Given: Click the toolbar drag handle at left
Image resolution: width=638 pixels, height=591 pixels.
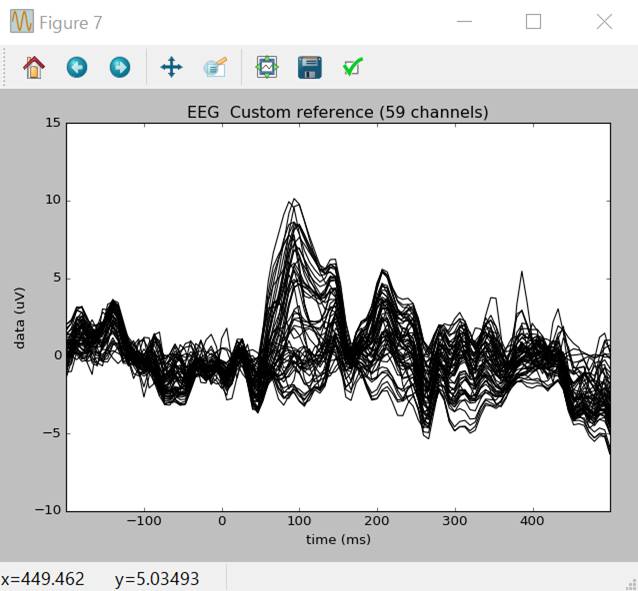Looking at the screenshot, I should 6,67.
